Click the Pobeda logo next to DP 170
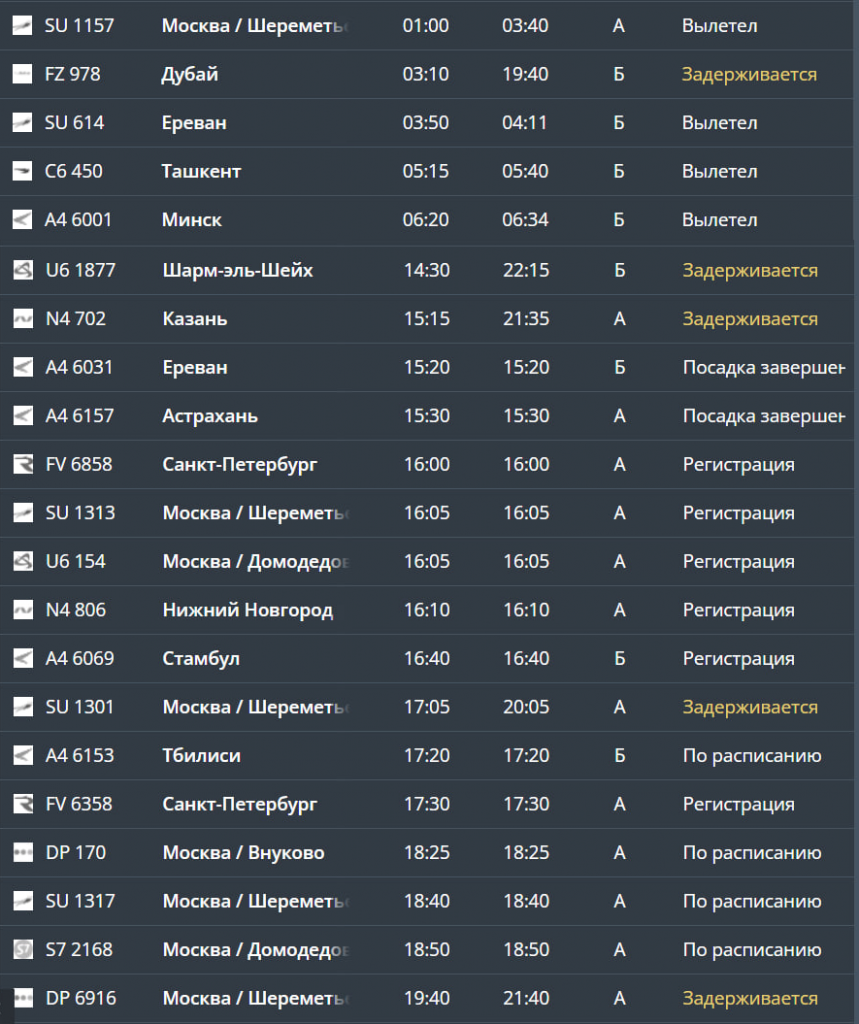 pyautogui.click(x=22, y=853)
